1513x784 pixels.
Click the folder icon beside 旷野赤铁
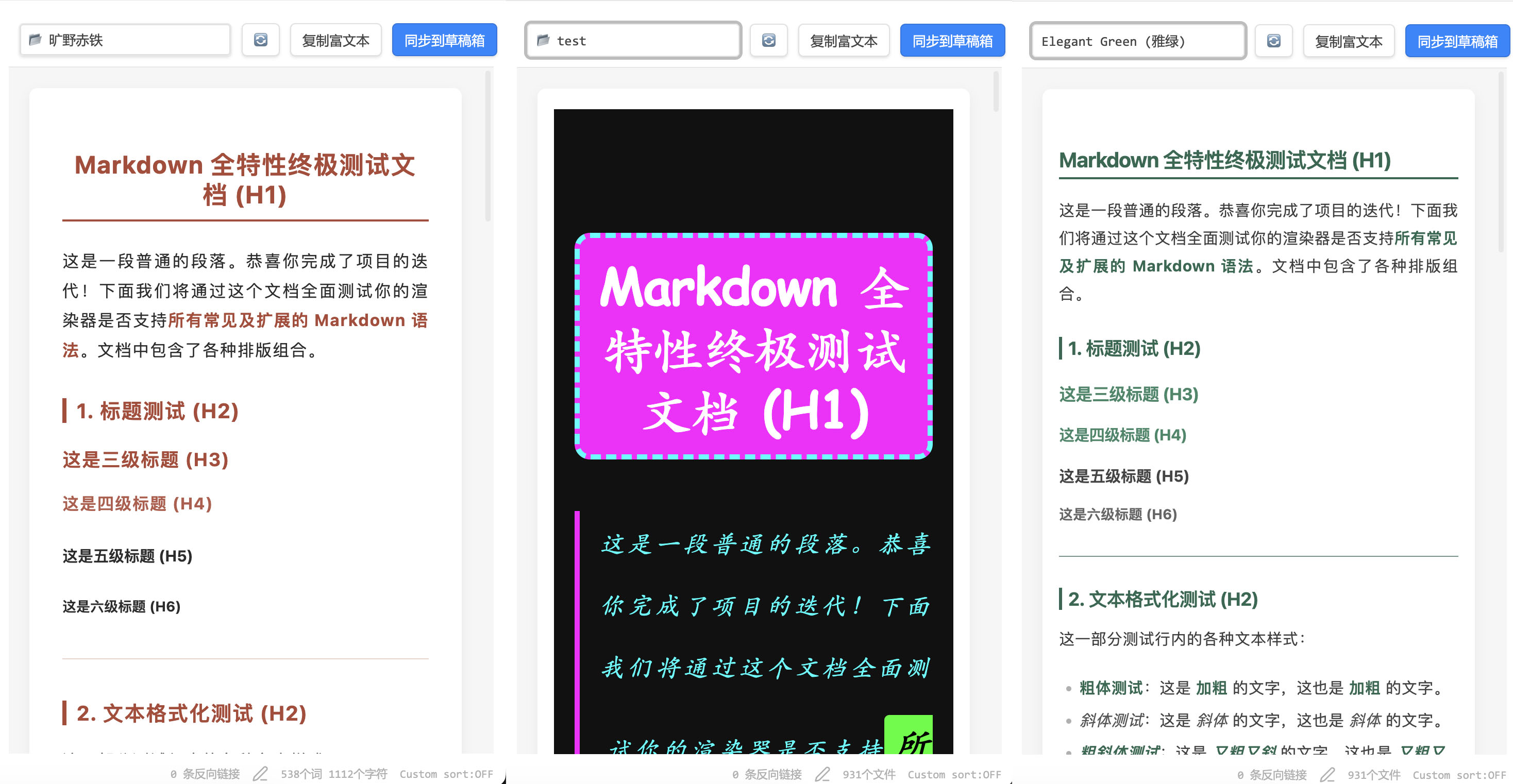coord(35,40)
